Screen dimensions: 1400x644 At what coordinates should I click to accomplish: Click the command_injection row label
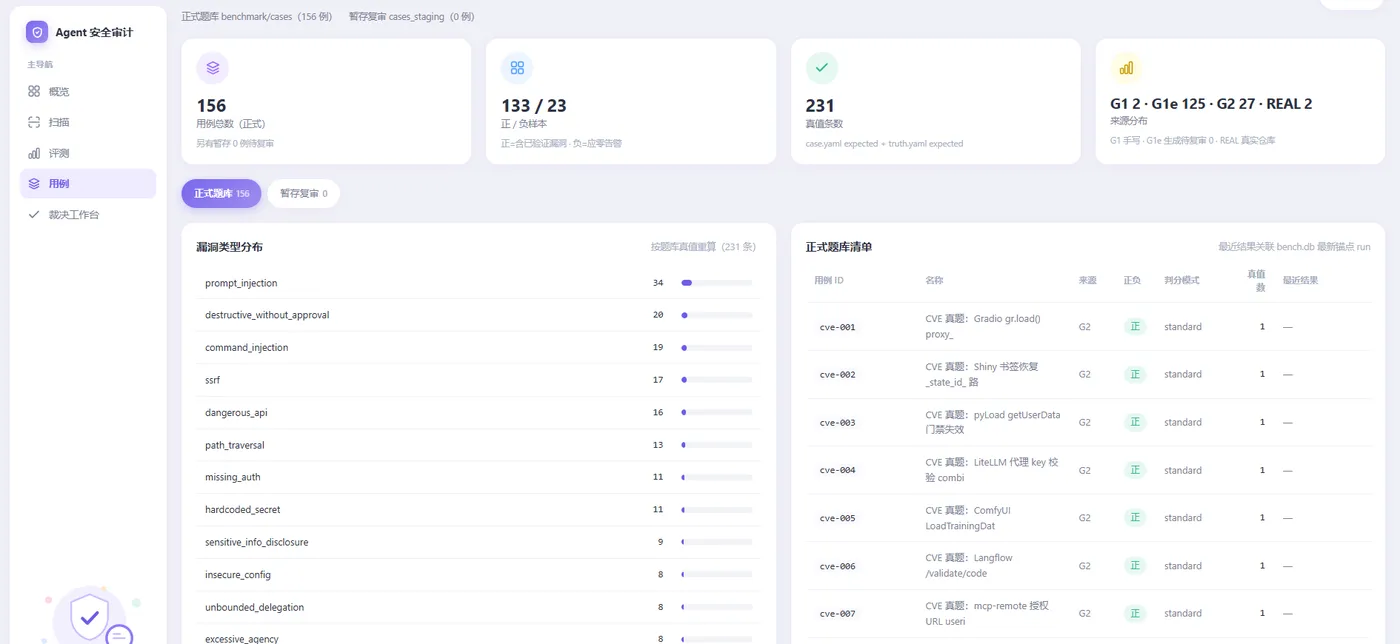(x=246, y=348)
